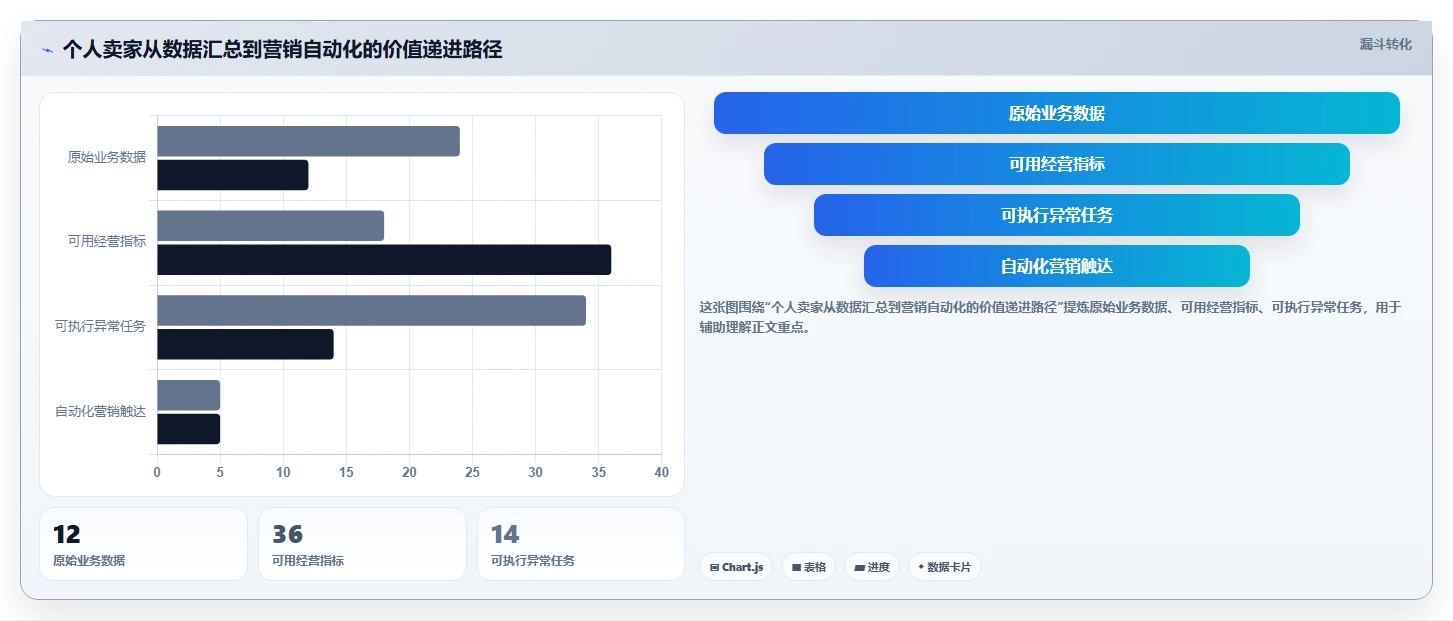Click the description paragraph under the funnel
1453x621 pixels.
[1050, 317]
